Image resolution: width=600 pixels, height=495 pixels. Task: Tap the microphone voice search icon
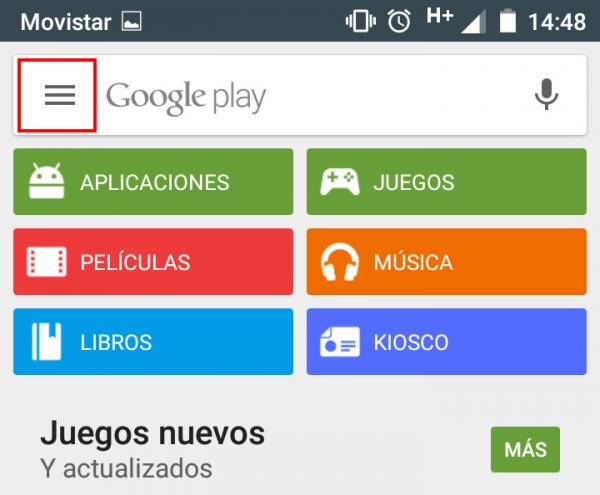click(x=546, y=94)
